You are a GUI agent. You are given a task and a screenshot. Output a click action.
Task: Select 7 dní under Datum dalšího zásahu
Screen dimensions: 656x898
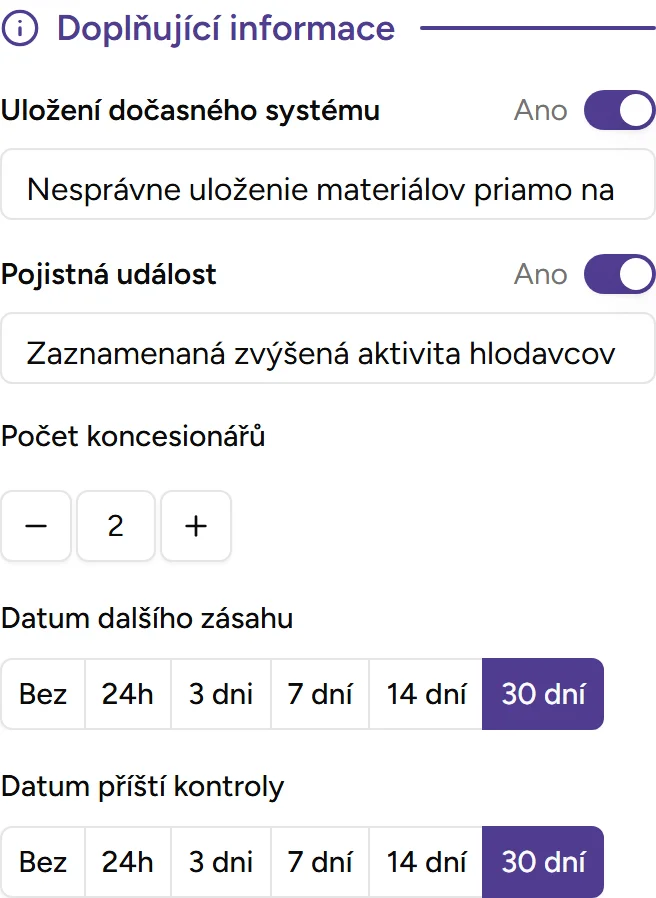coord(319,694)
